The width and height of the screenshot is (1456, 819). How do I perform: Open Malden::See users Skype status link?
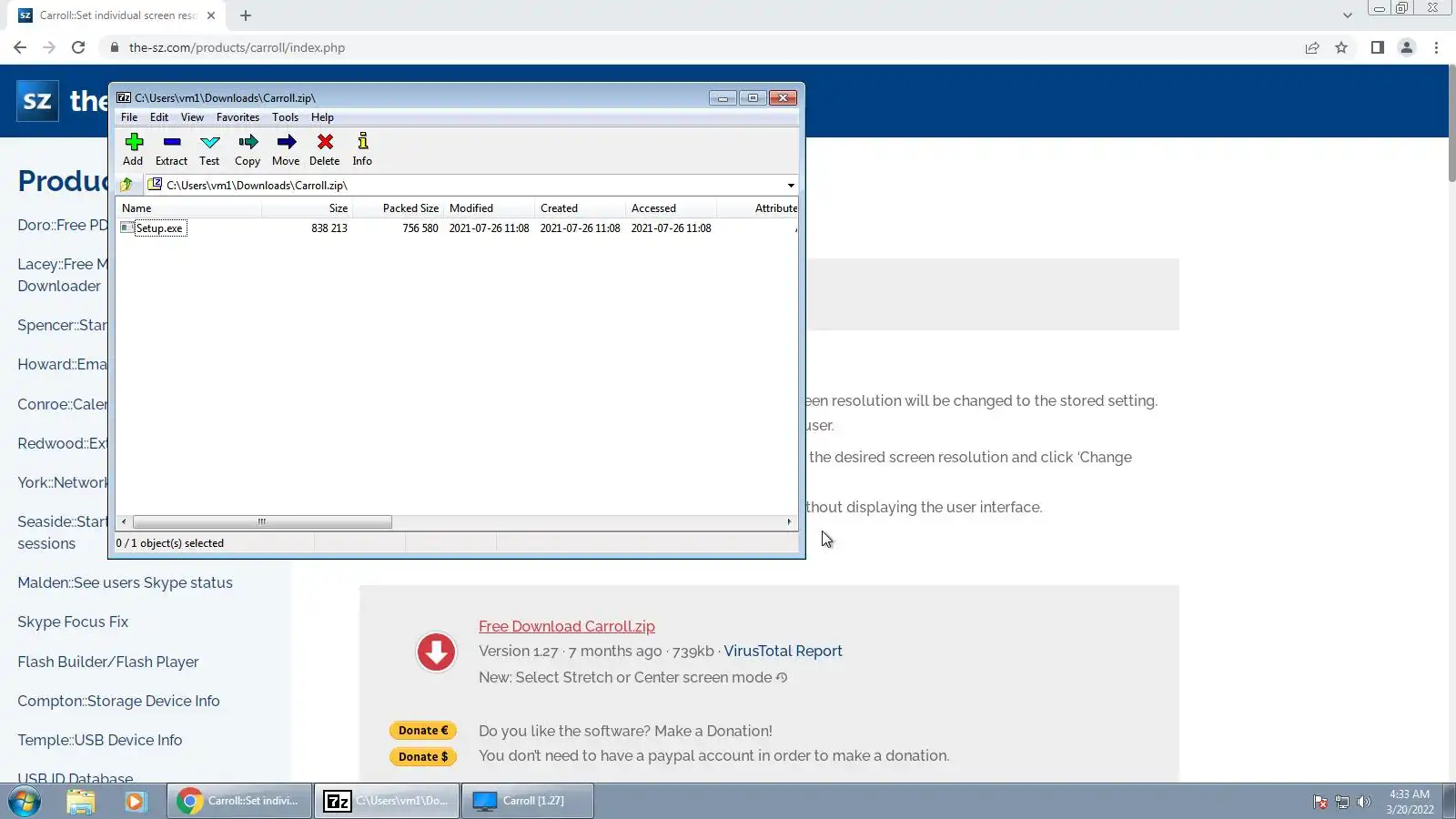click(125, 582)
